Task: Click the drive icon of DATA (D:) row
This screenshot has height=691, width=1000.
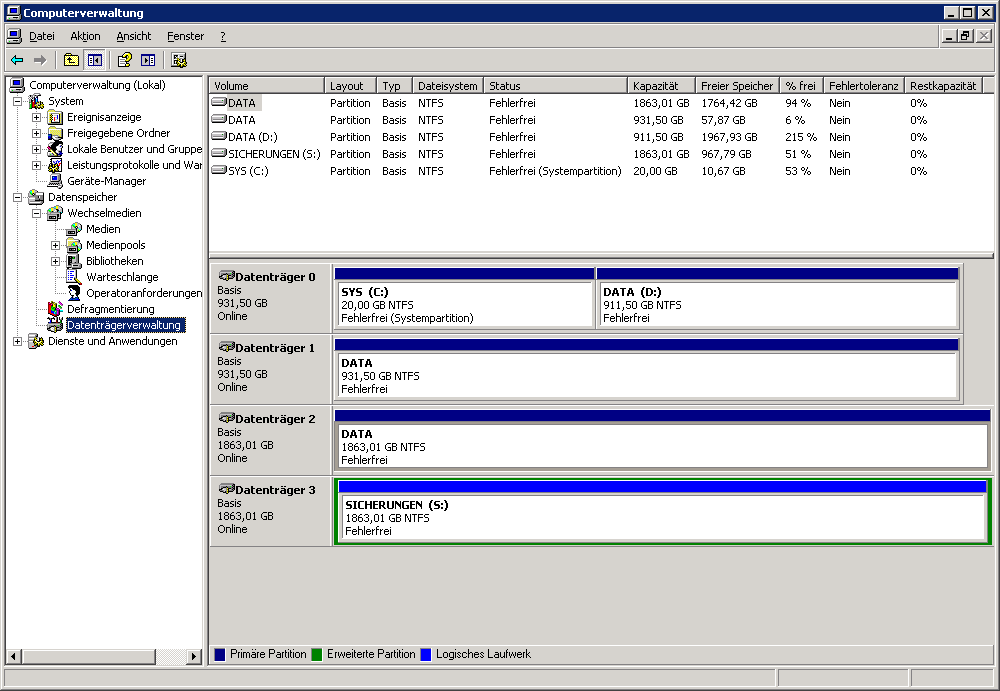Action: click(219, 136)
